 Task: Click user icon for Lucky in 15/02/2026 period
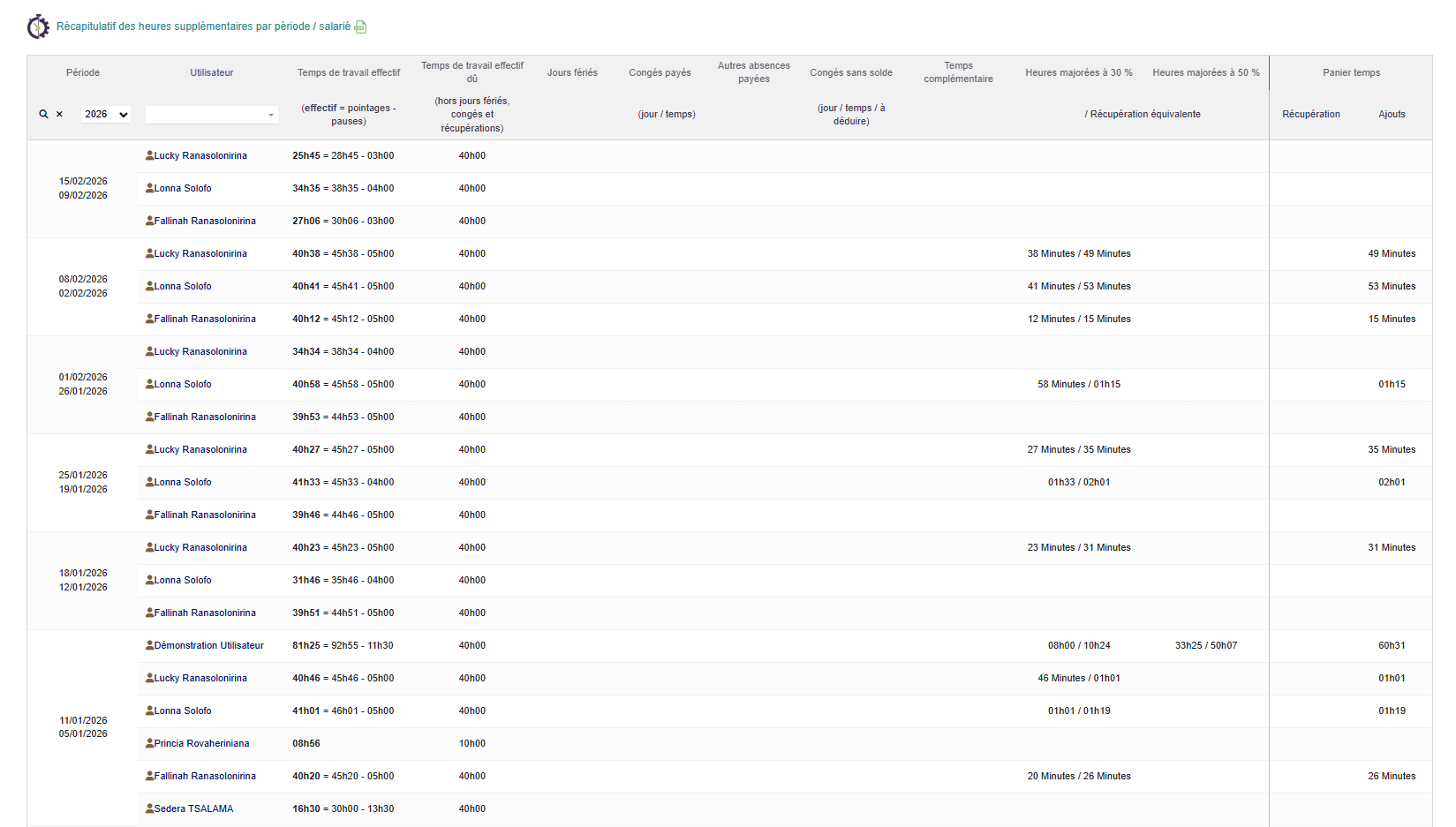click(149, 155)
